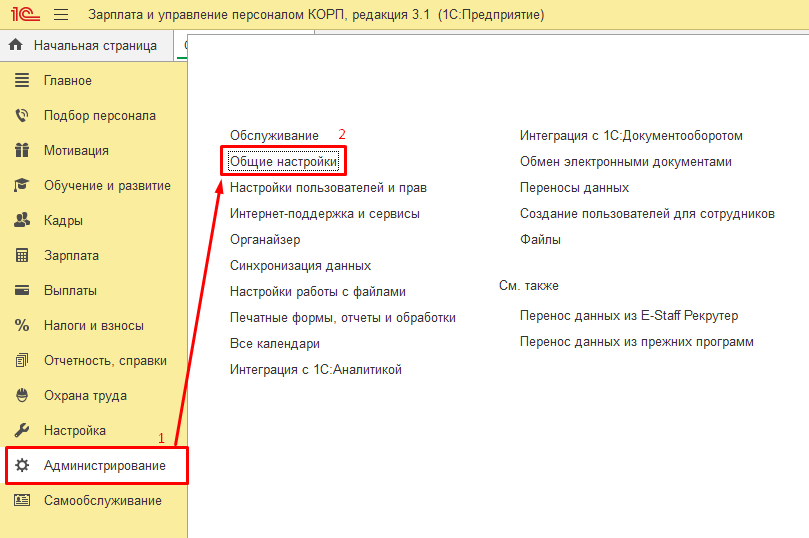
Task: Open Все календари link
Action: 274,344
